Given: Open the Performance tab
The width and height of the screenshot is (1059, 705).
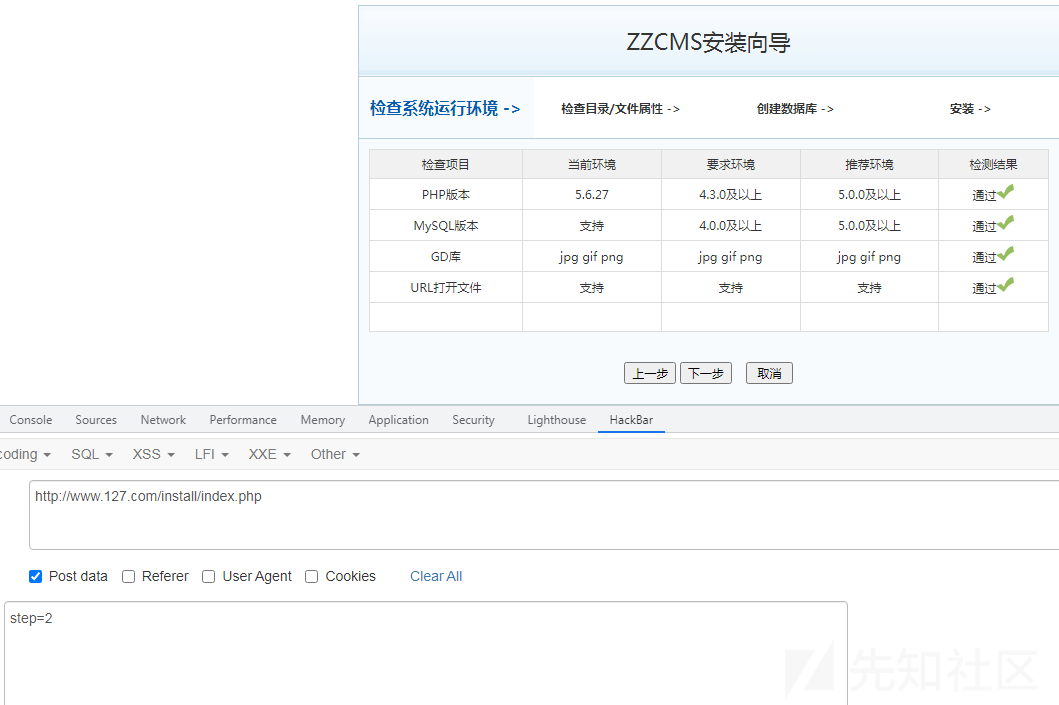Looking at the screenshot, I should click(x=243, y=420).
